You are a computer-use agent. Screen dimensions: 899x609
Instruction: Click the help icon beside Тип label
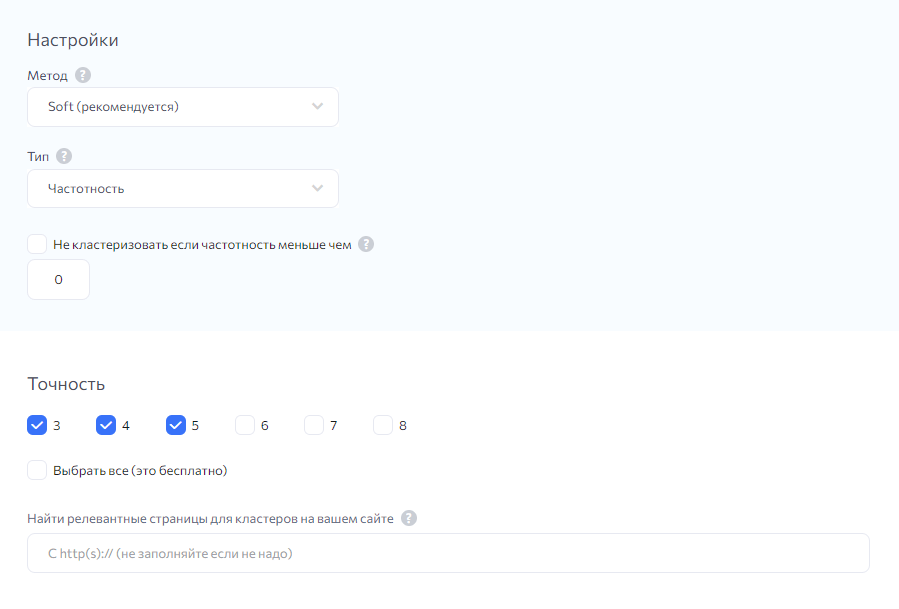point(64,156)
